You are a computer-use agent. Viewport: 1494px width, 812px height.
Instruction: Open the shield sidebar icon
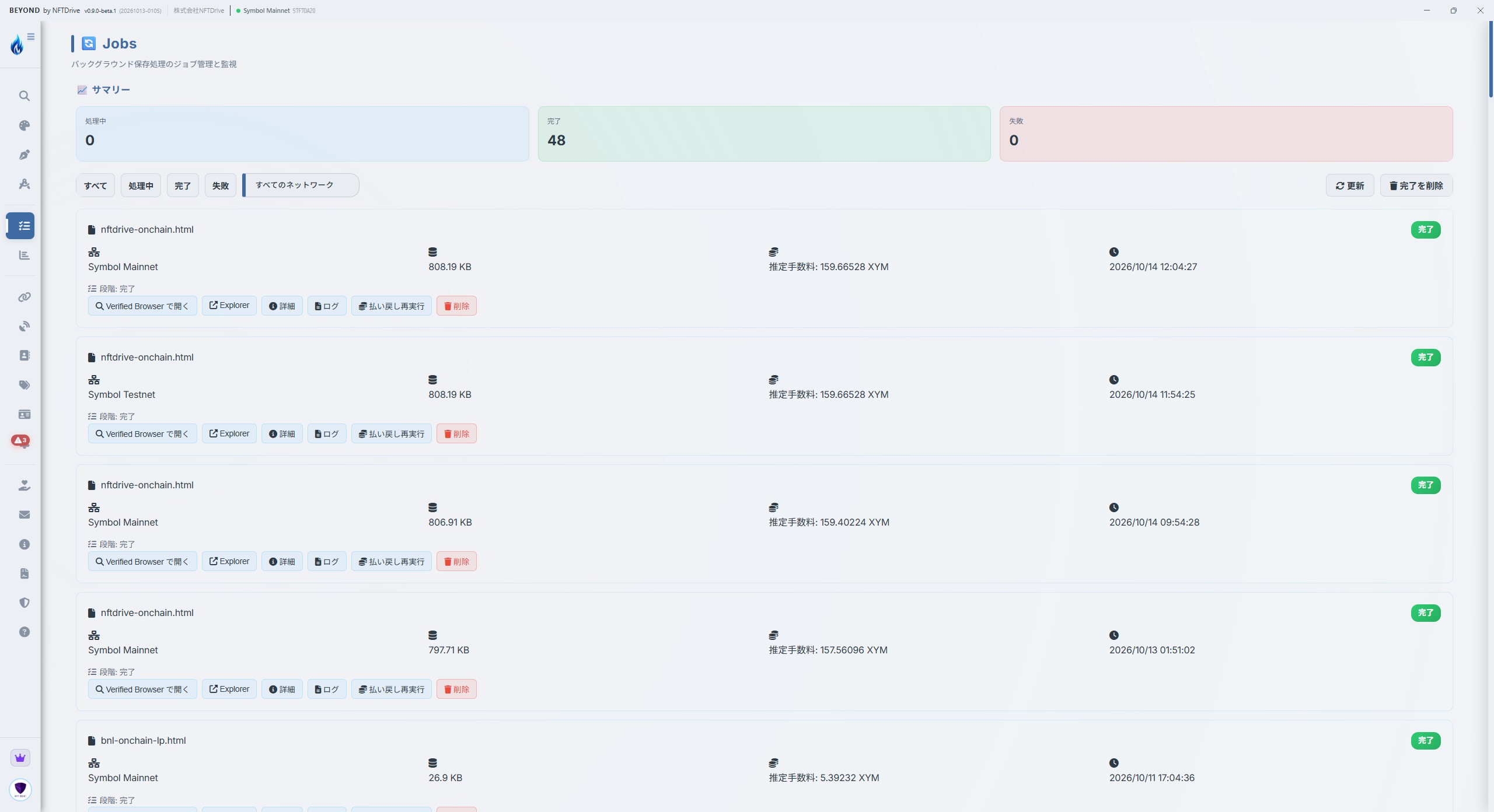click(x=24, y=603)
